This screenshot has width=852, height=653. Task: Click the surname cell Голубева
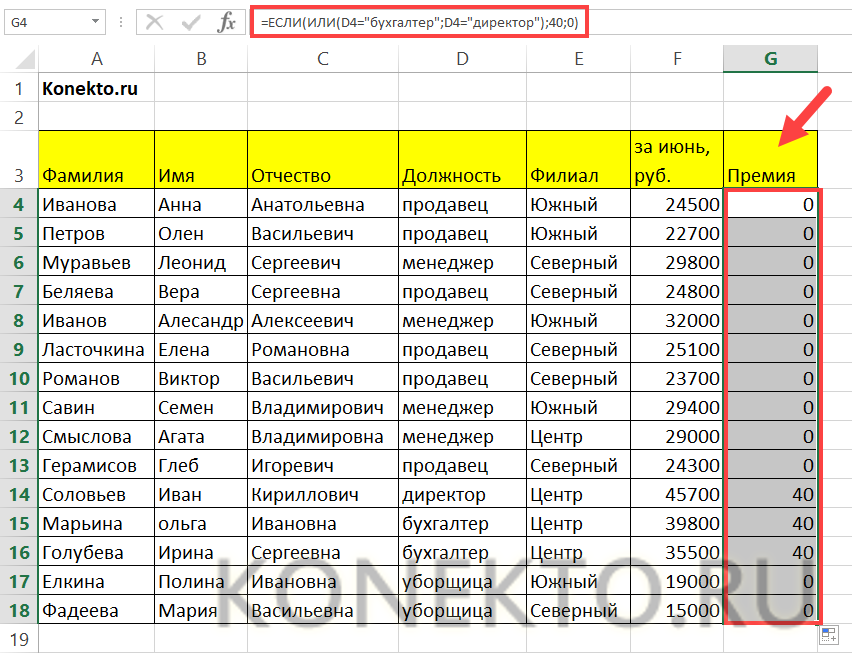click(96, 552)
